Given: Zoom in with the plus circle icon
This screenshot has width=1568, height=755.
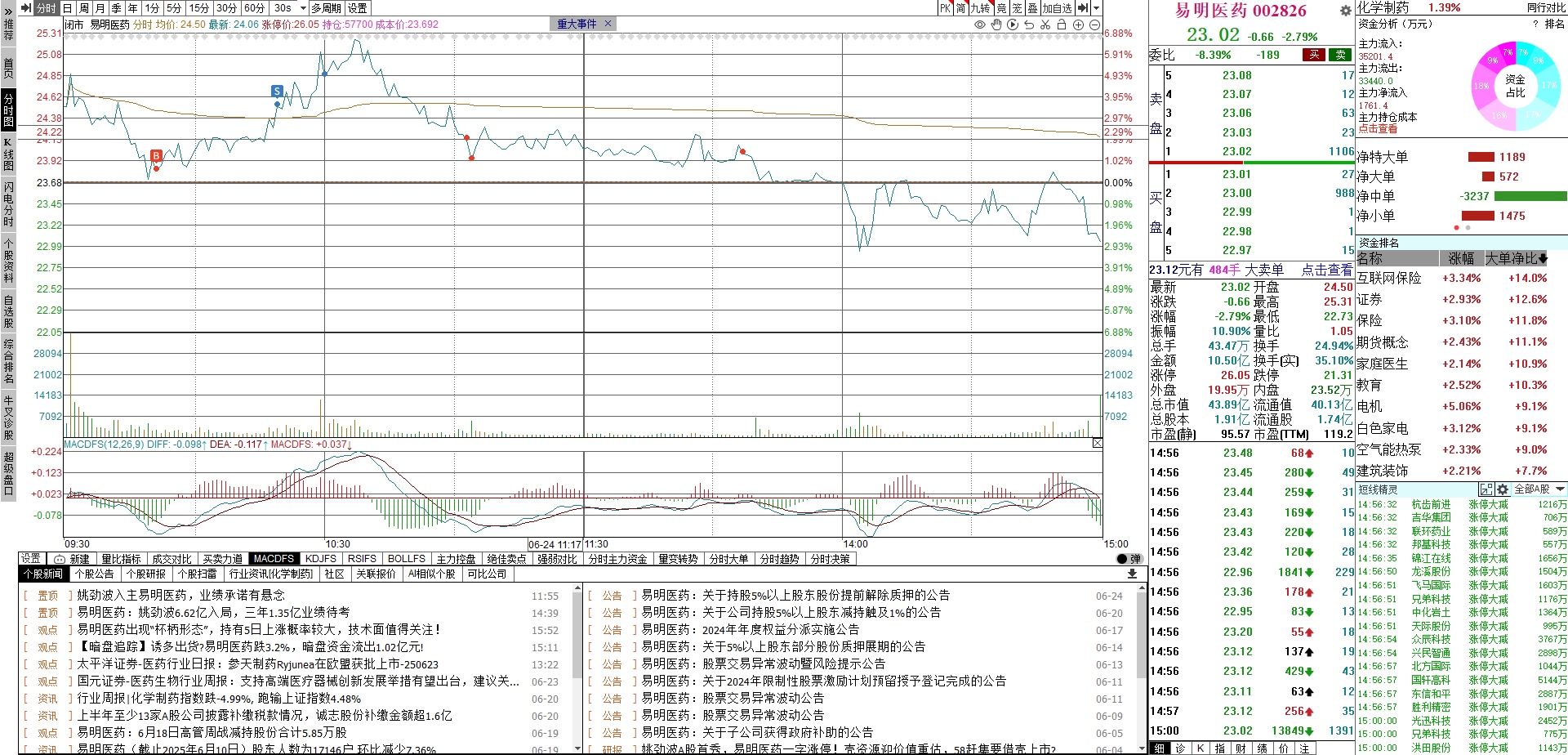Looking at the screenshot, I should click(1078, 25).
